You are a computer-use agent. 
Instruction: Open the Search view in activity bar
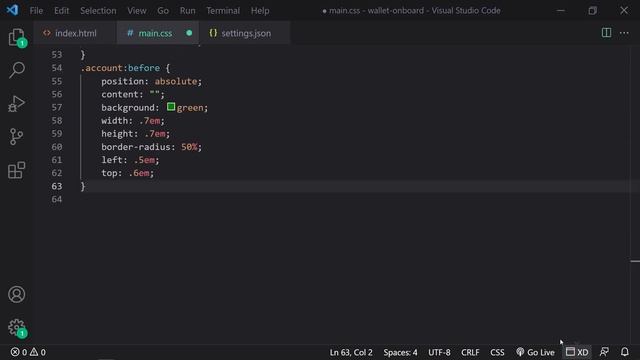(17, 70)
